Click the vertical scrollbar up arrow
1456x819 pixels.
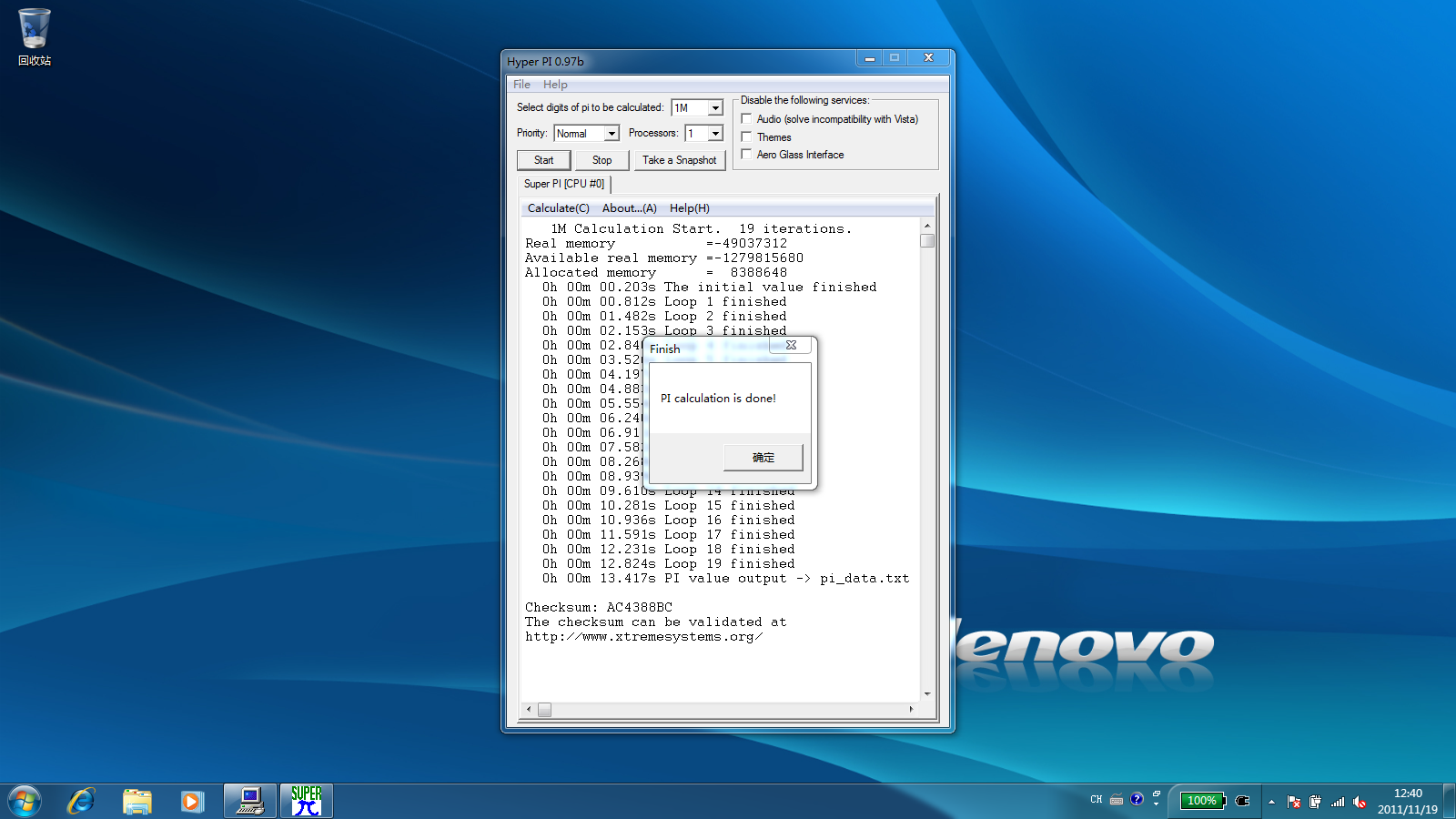coord(927,226)
